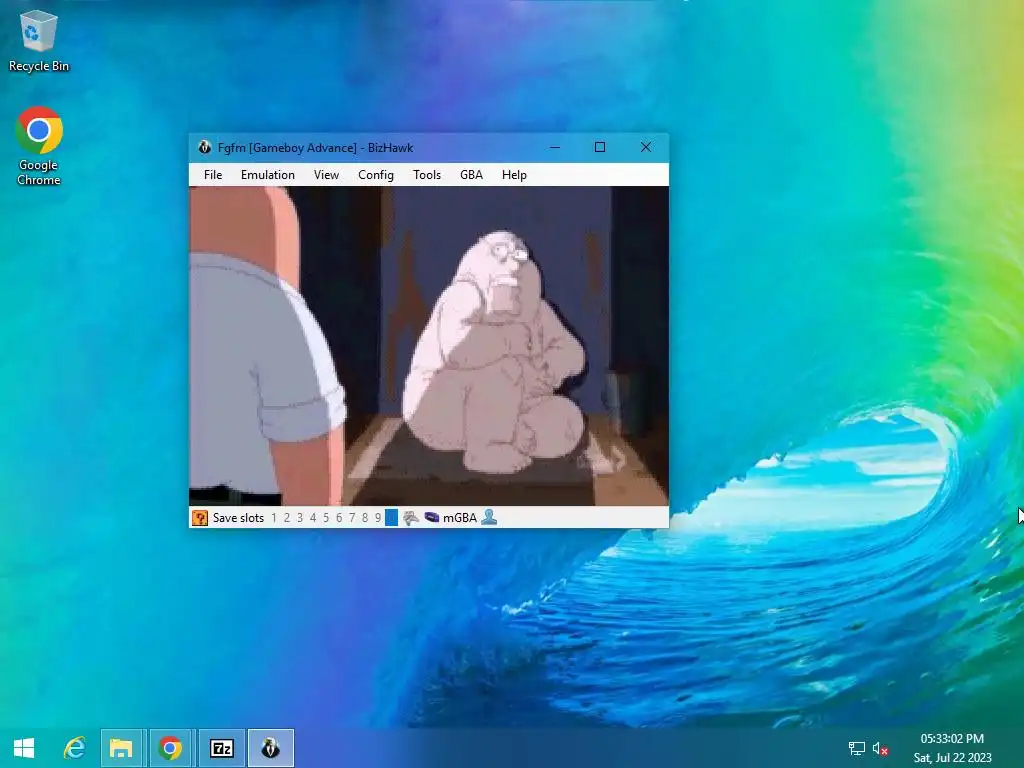Select the Google Chrome desktop shortcut
This screenshot has height=768, width=1024.
[x=39, y=146]
